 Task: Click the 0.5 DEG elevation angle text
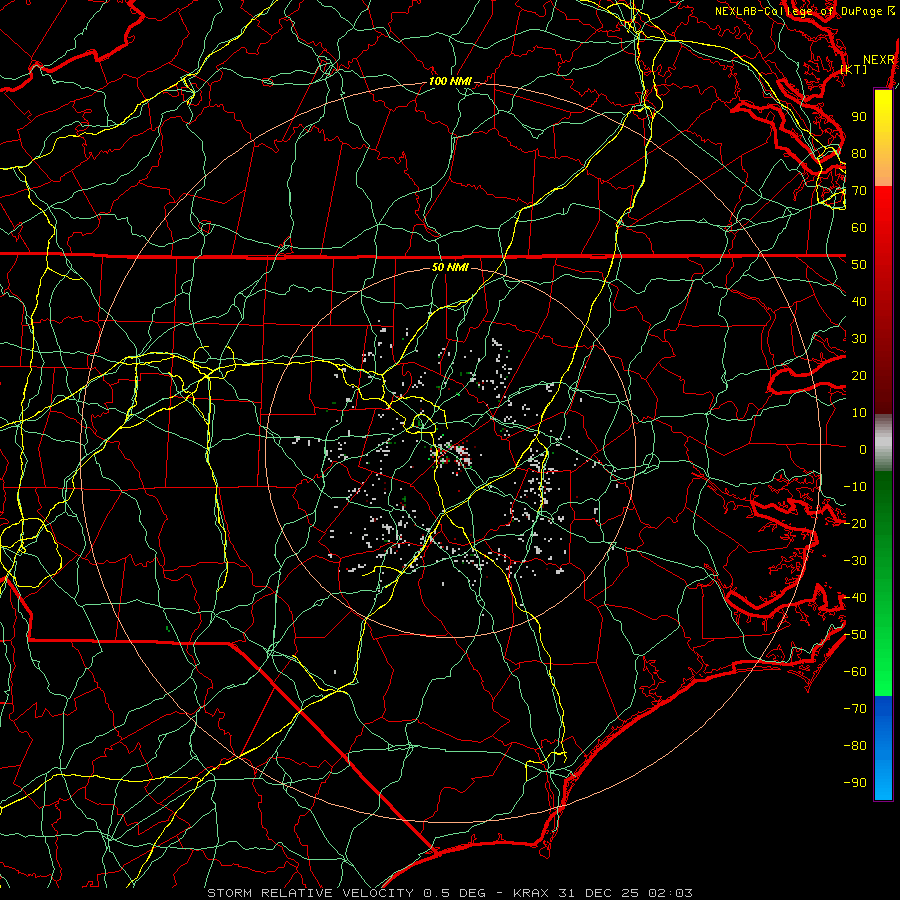coord(455,893)
